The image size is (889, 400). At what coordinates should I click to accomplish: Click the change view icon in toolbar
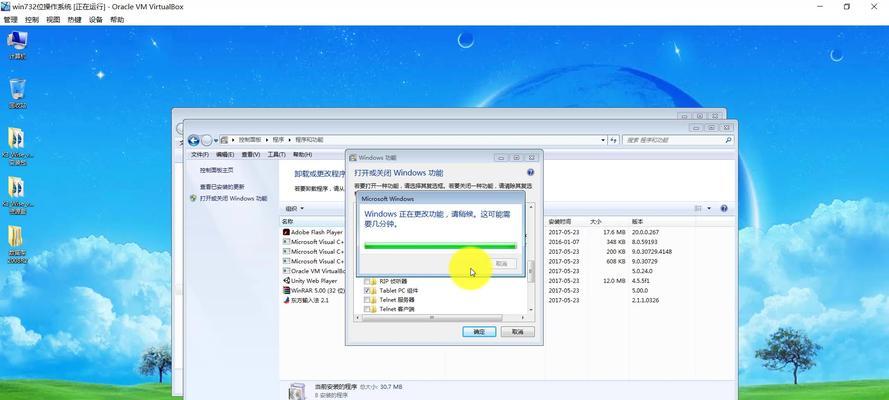coord(698,208)
